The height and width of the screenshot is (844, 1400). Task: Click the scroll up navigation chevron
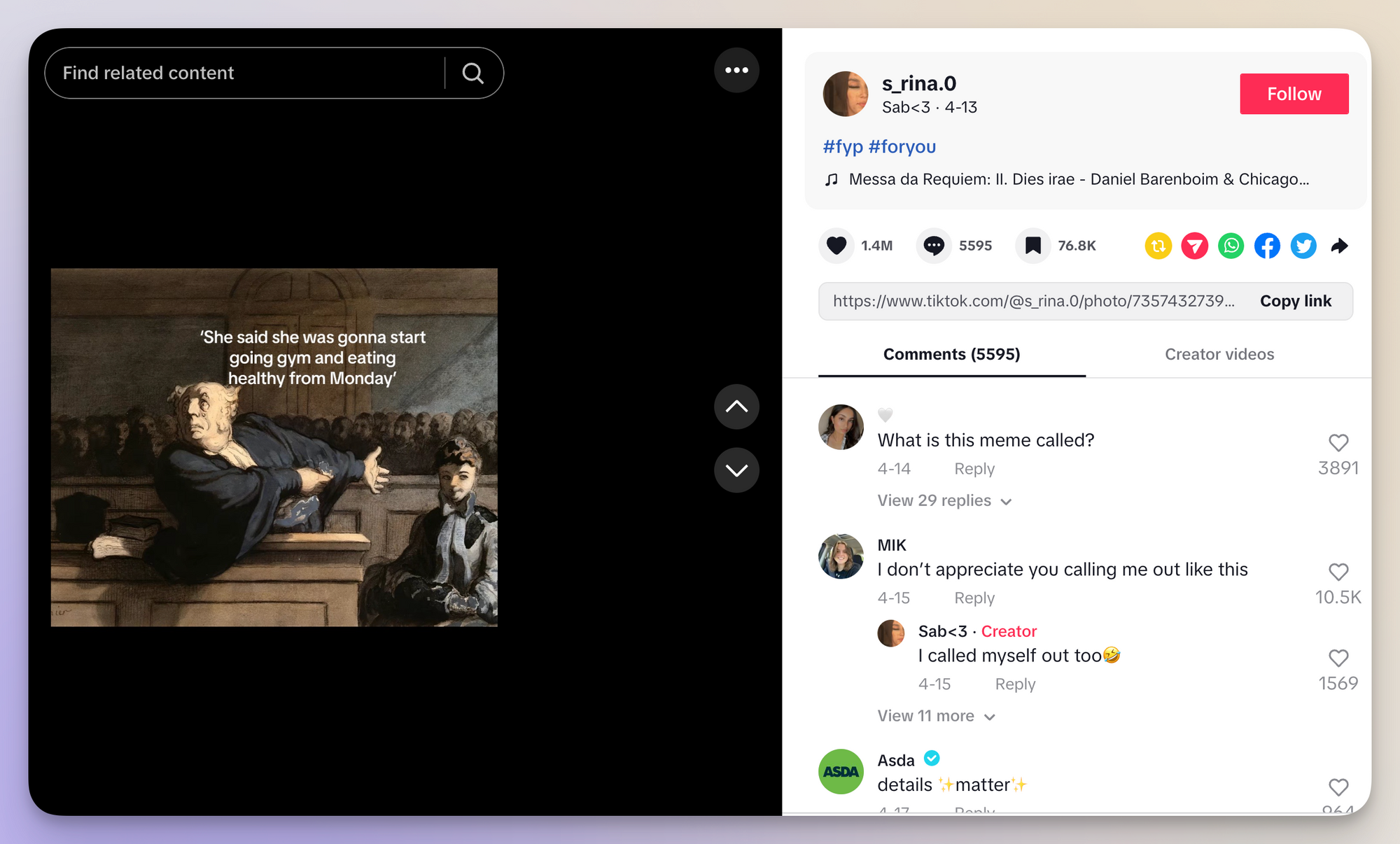[x=738, y=407]
